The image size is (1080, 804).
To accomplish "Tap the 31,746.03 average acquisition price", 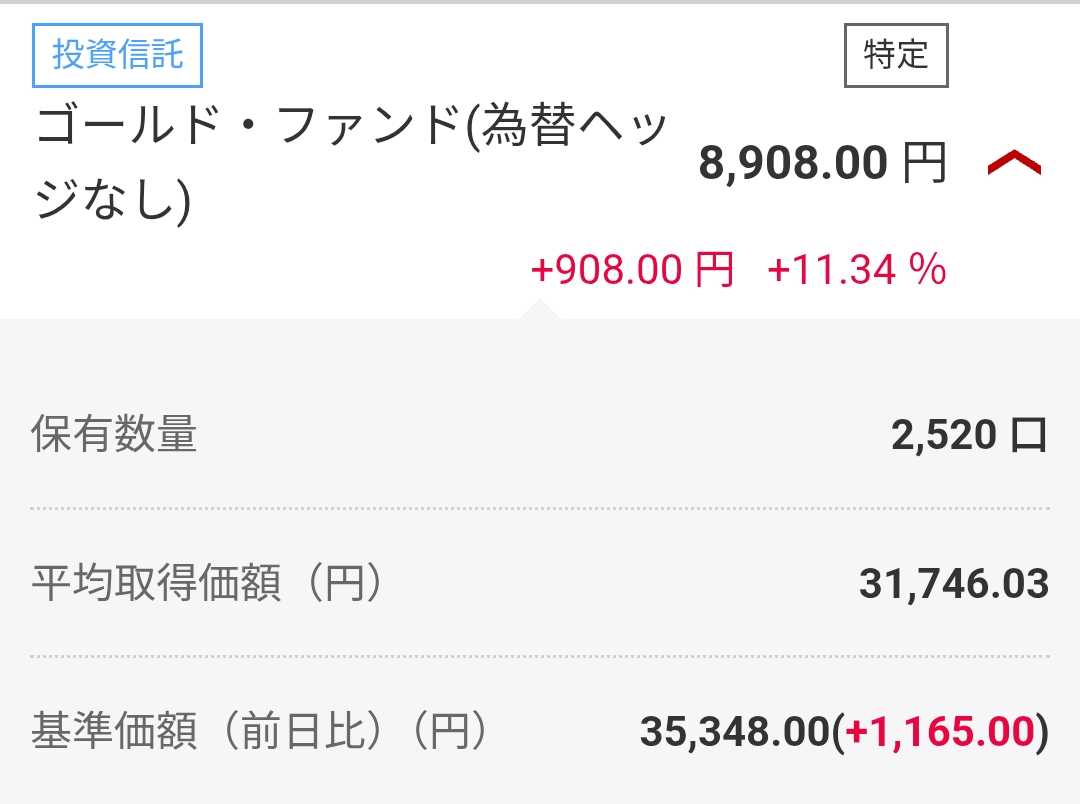I will coord(953,584).
